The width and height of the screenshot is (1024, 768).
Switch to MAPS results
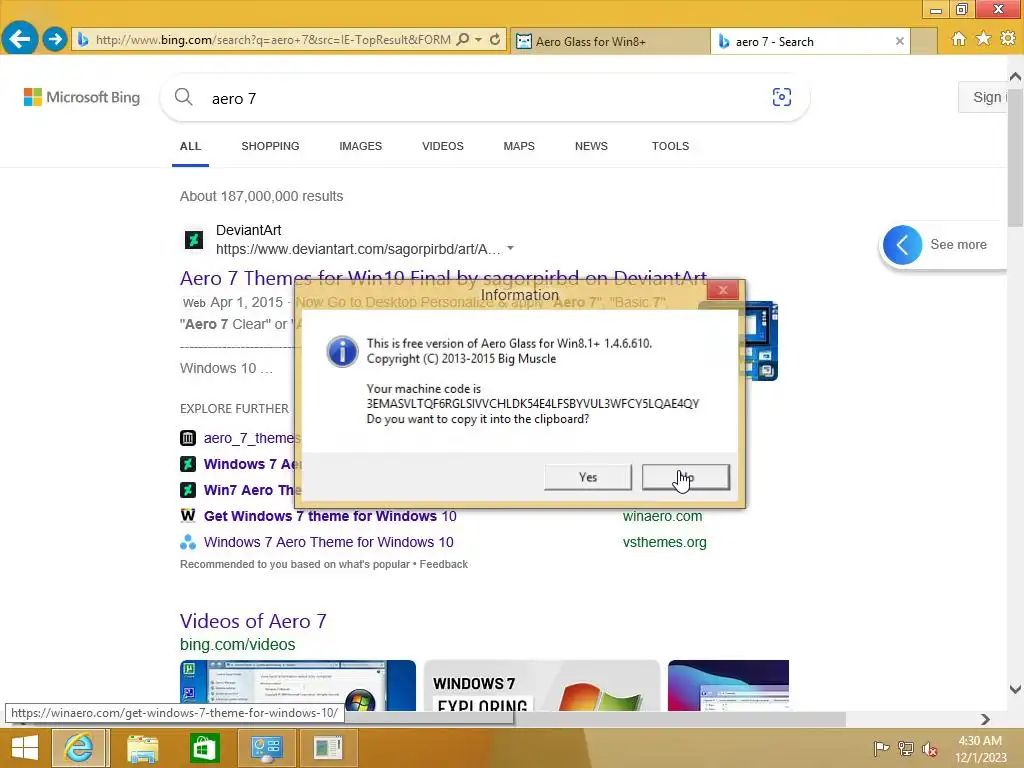pos(519,146)
